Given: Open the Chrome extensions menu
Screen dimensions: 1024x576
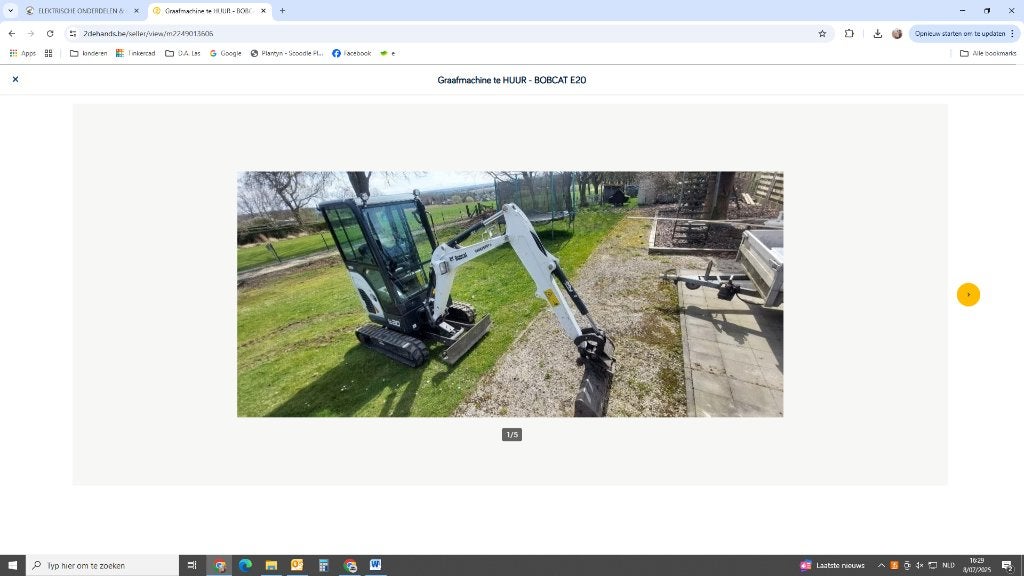Looking at the screenshot, I should [849, 33].
